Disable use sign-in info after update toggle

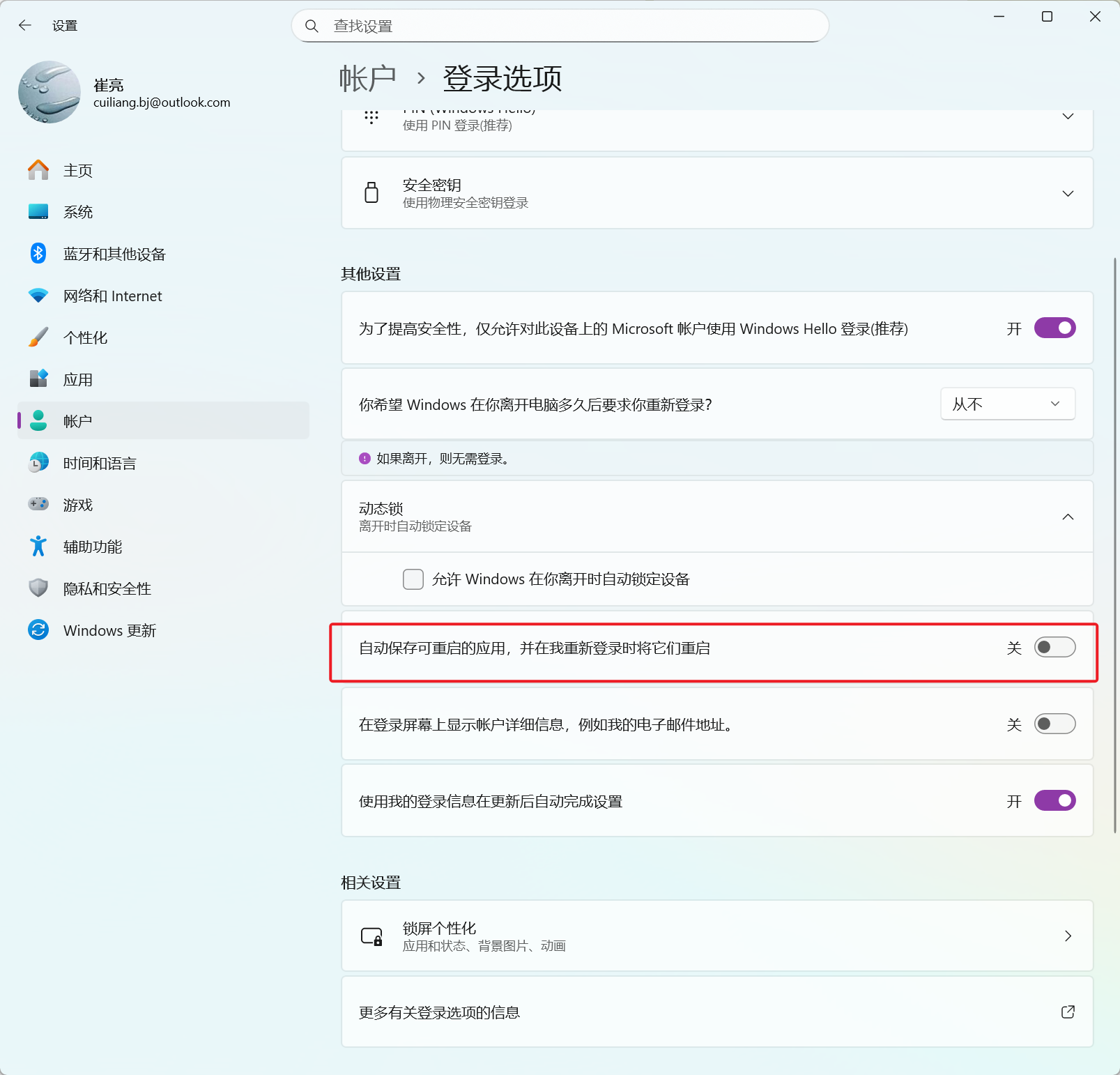click(1055, 800)
